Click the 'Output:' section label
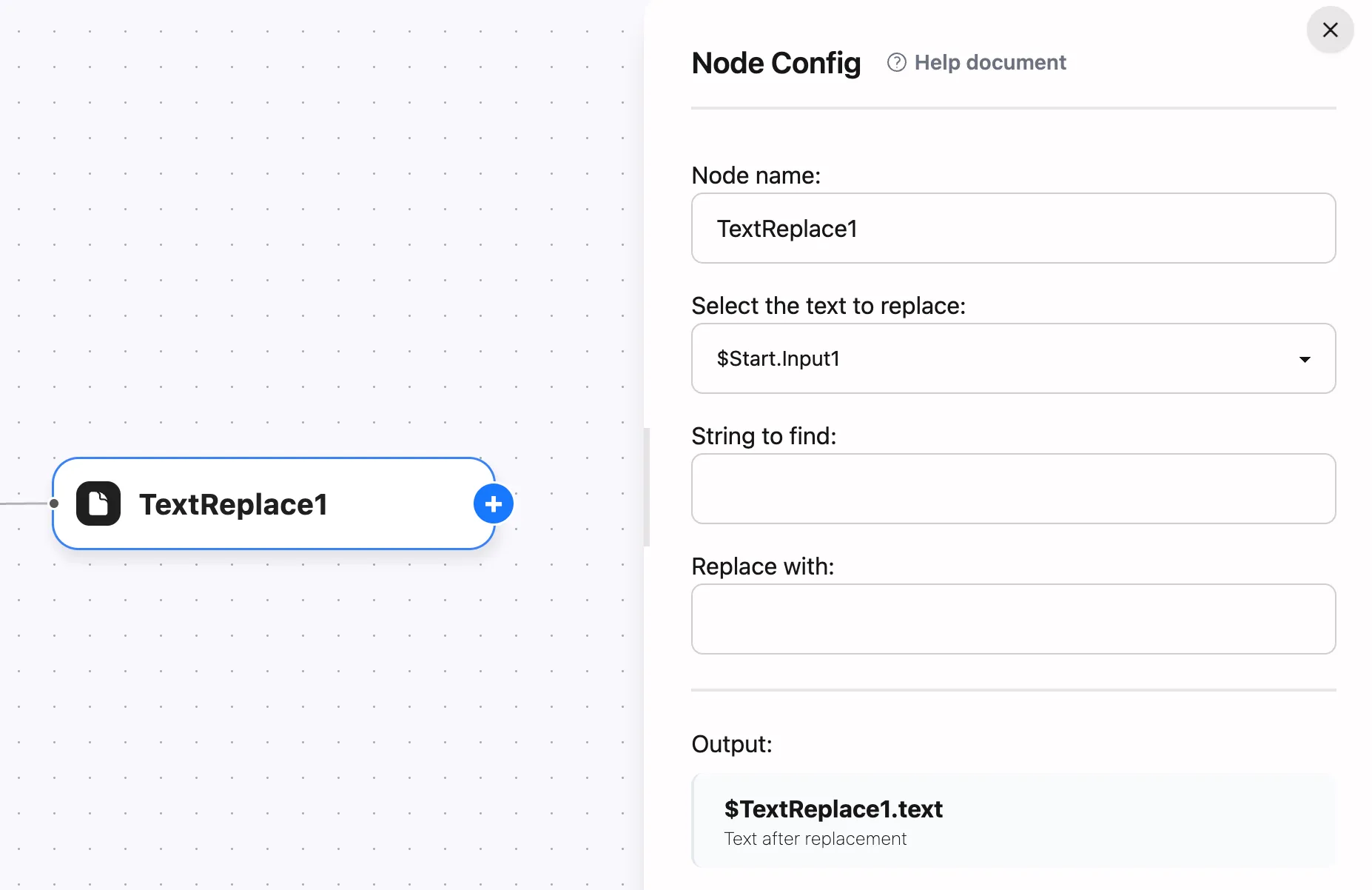This screenshot has height=890, width=1372. (731, 744)
